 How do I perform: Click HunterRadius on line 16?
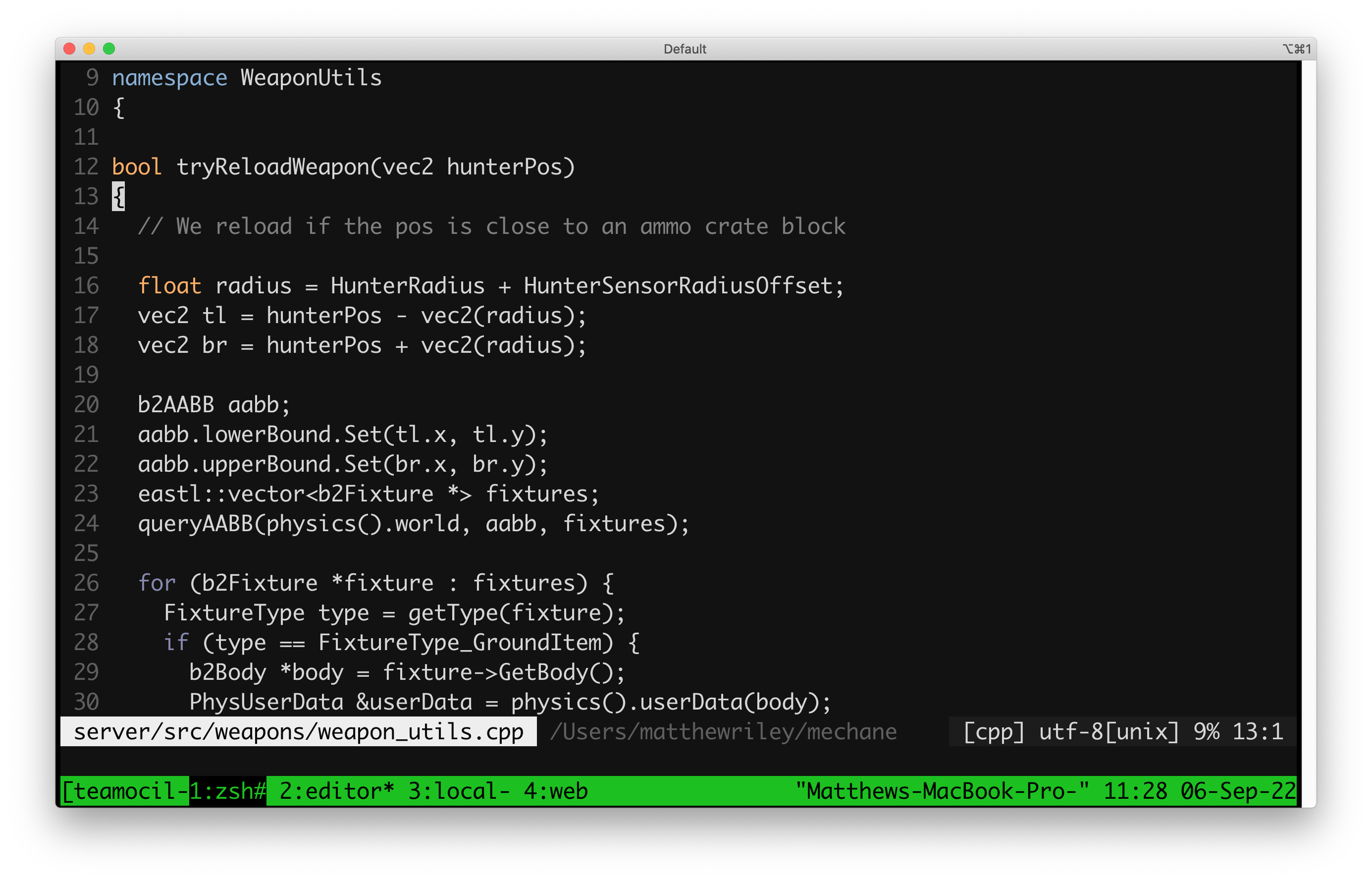[x=408, y=286]
